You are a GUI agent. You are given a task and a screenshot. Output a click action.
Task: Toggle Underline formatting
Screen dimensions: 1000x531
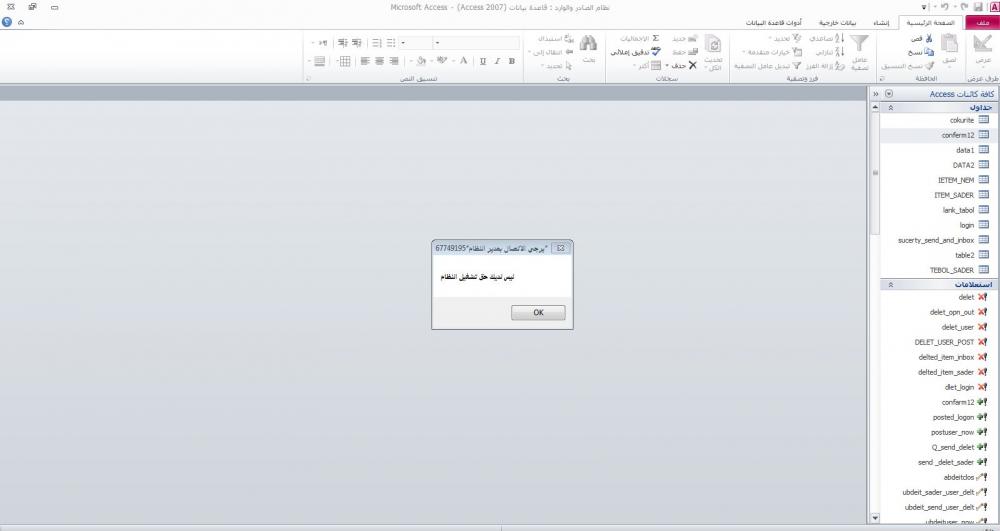pyautogui.click(x=483, y=61)
